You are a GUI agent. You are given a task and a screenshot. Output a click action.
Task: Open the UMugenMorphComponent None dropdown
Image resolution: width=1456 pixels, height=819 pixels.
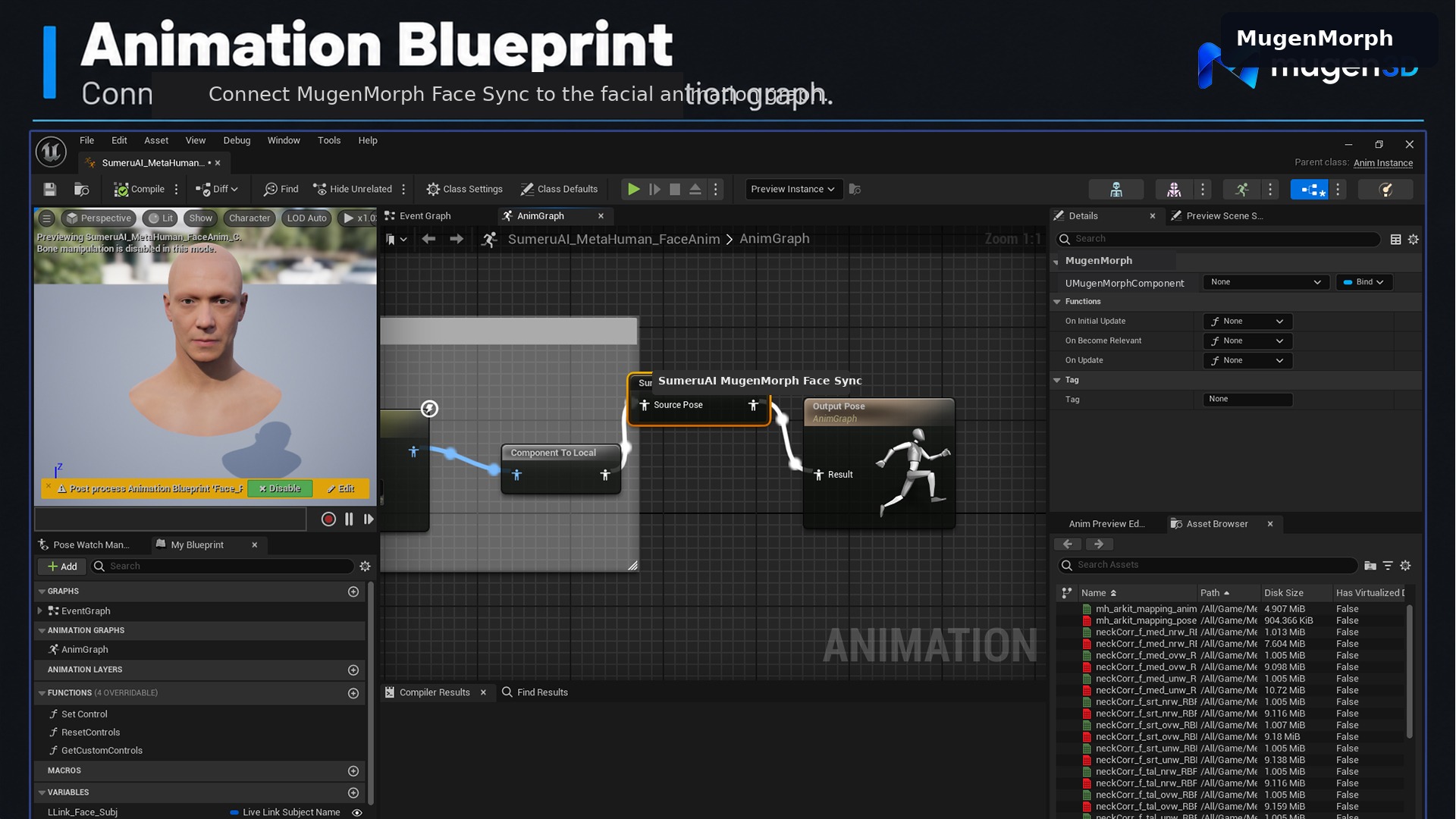[1265, 282]
